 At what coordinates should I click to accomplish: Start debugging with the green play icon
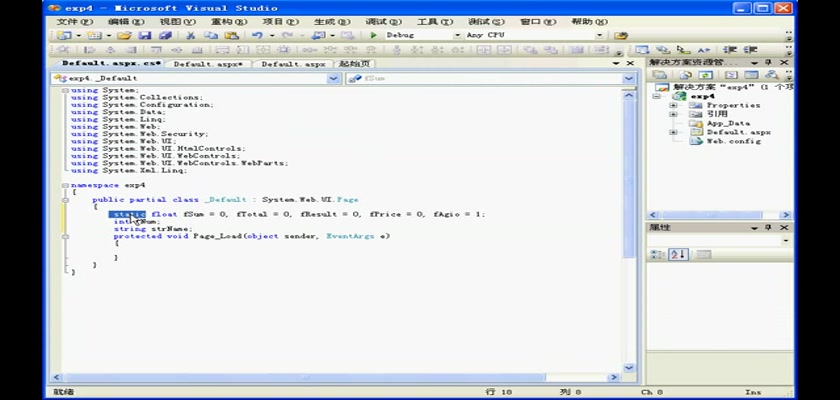click(373, 35)
